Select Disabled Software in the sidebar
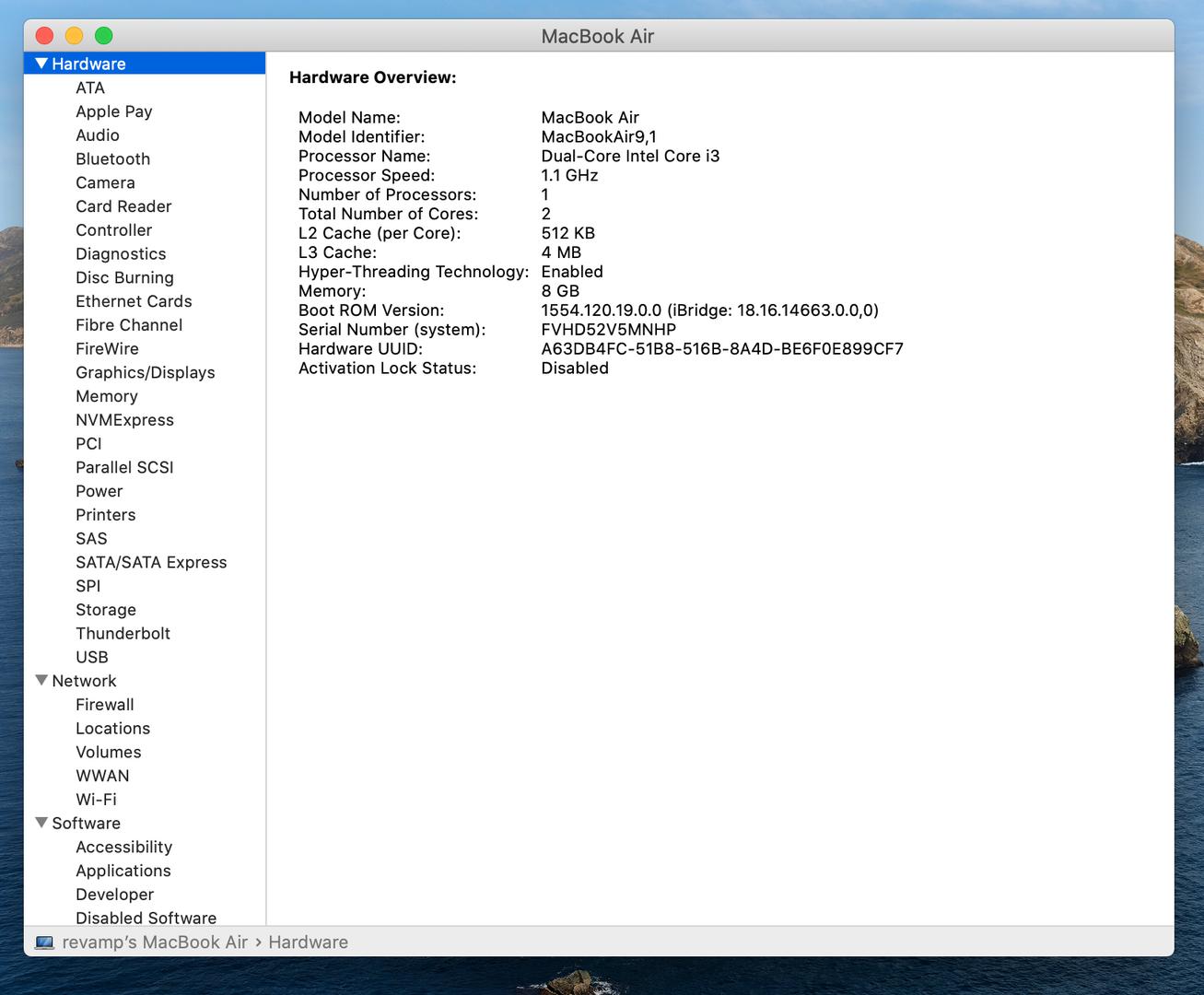 (146, 918)
